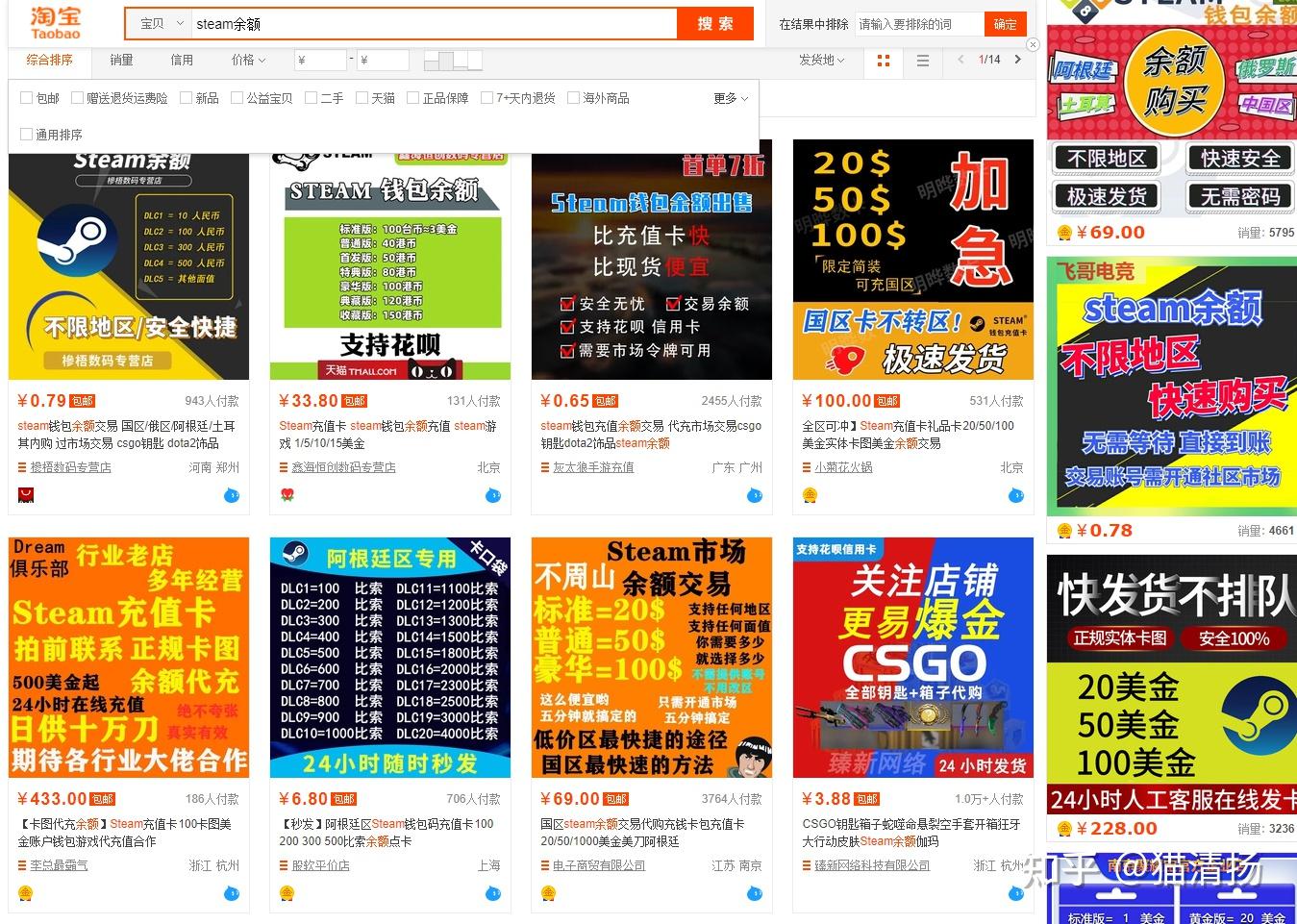Open the 价格 sort dropdown
This screenshot has width=1297, height=924.
pyautogui.click(x=248, y=60)
